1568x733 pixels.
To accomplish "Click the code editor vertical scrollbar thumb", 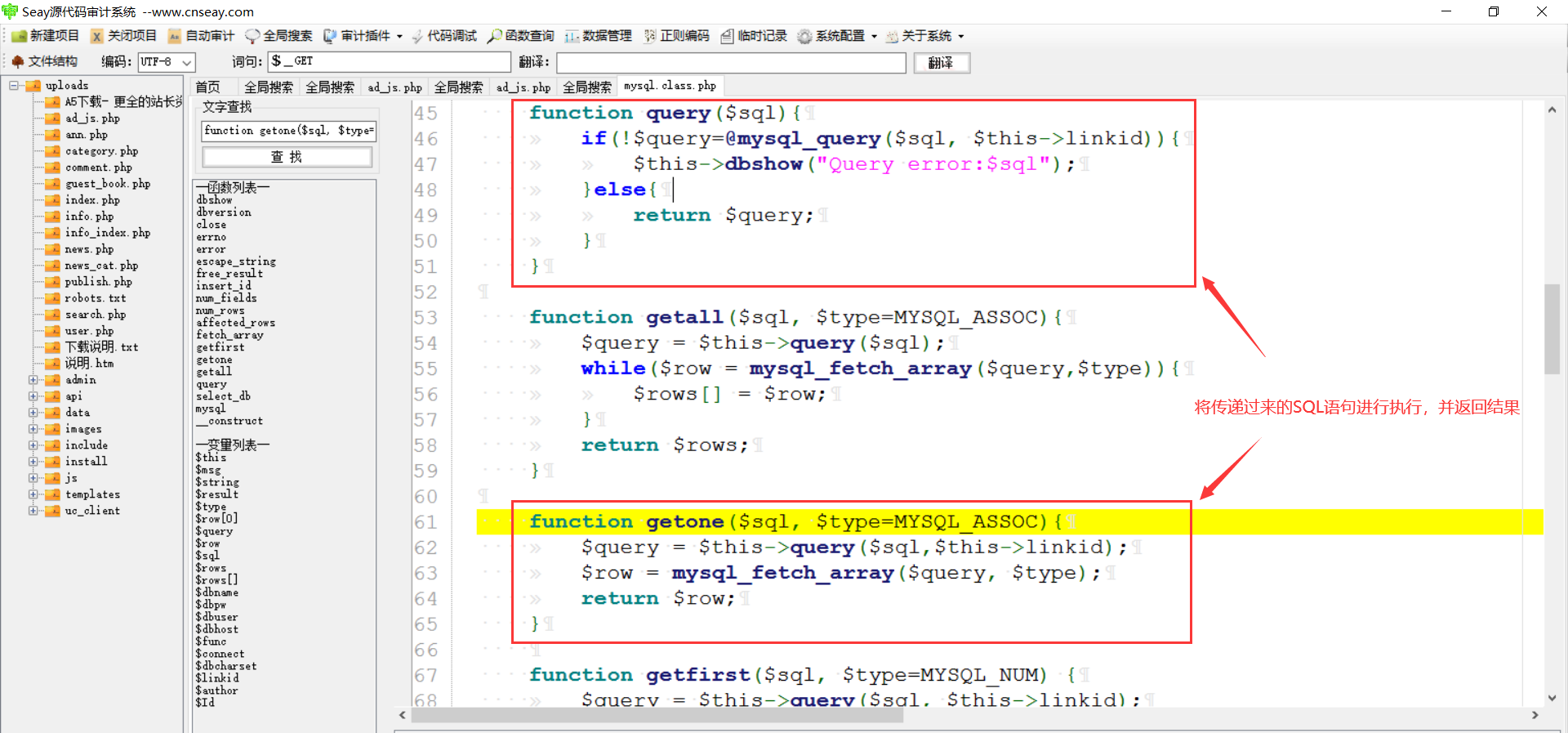I will [x=1552, y=329].
